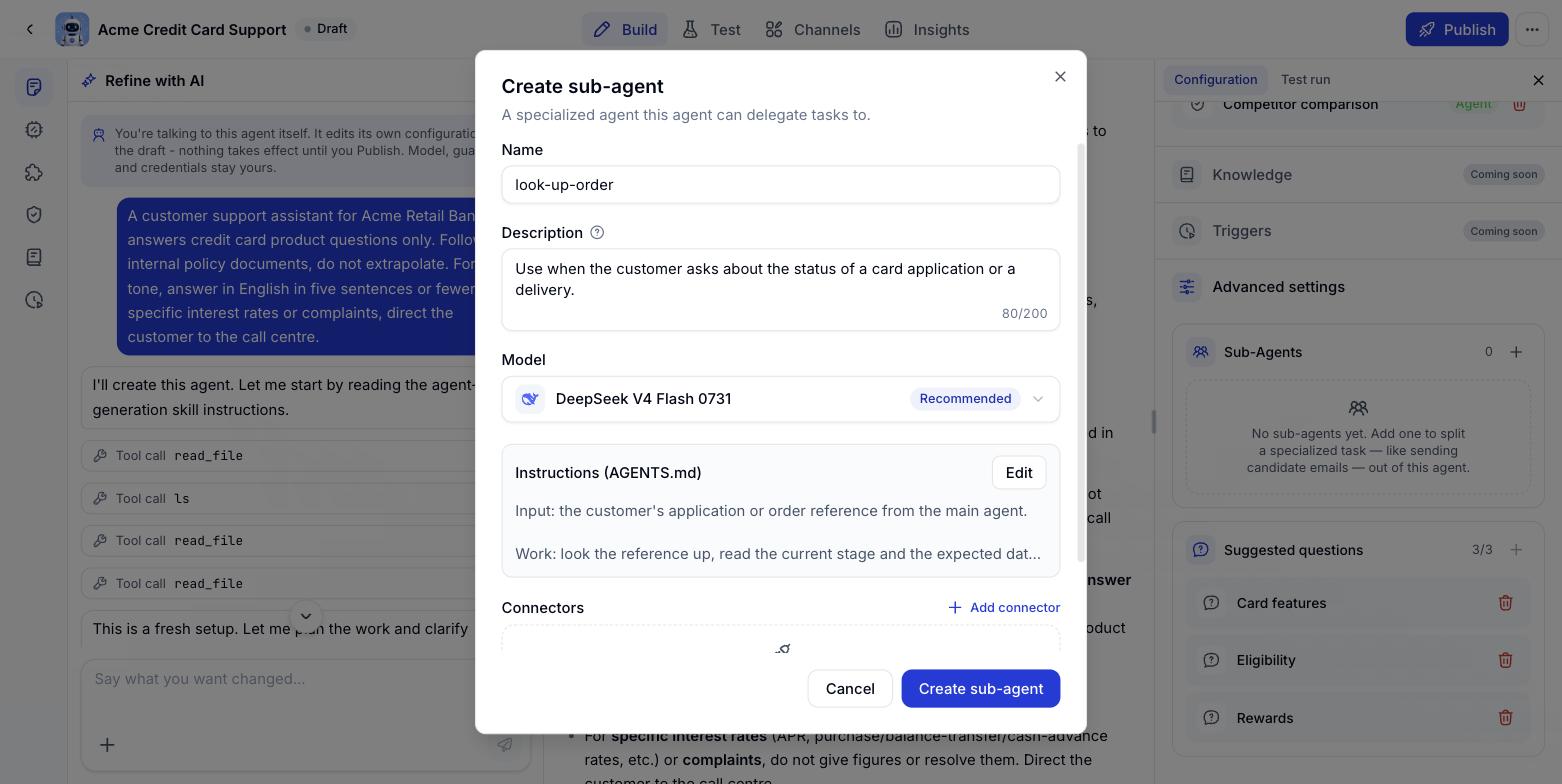Edit the AGENTS.md instructions
The height and width of the screenshot is (784, 1562).
click(x=1018, y=473)
